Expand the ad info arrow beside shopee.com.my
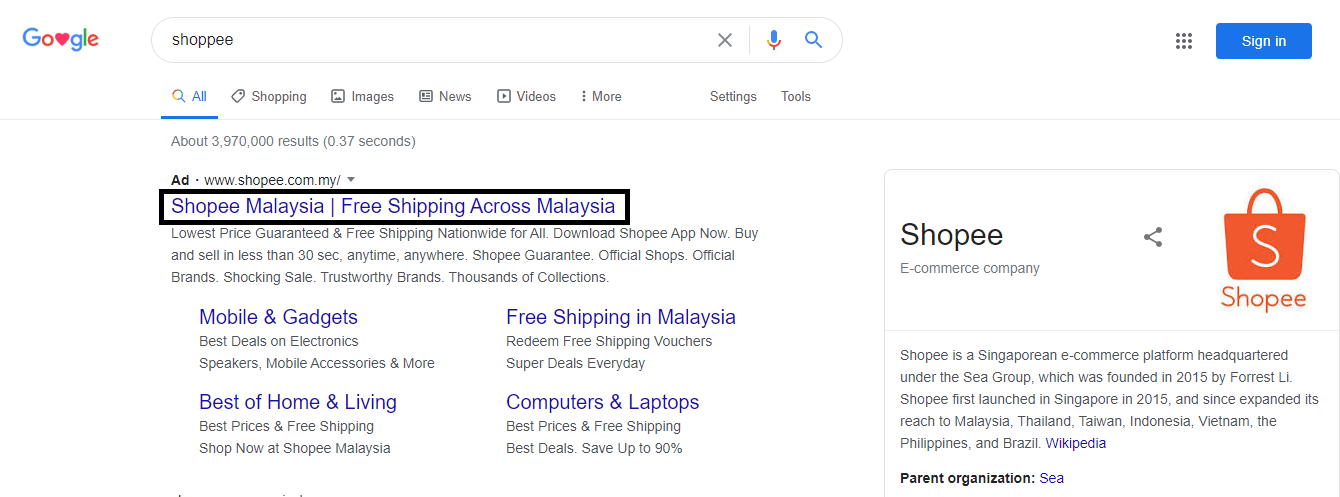1340x497 pixels. [x=351, y=181]
